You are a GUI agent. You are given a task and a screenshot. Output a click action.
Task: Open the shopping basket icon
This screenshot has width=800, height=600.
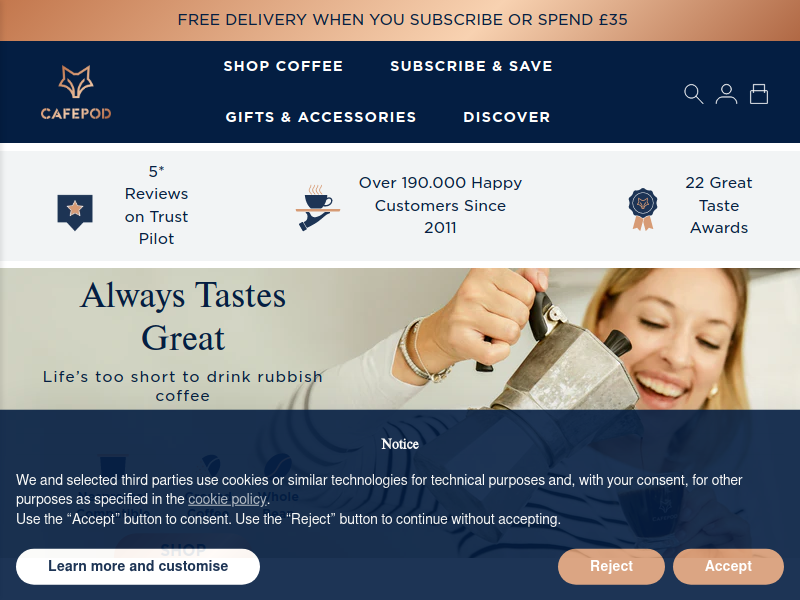[759, 94]
